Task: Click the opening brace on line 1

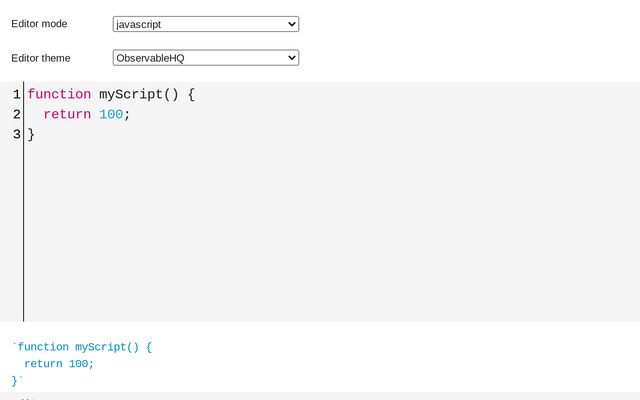Action: 191,94
